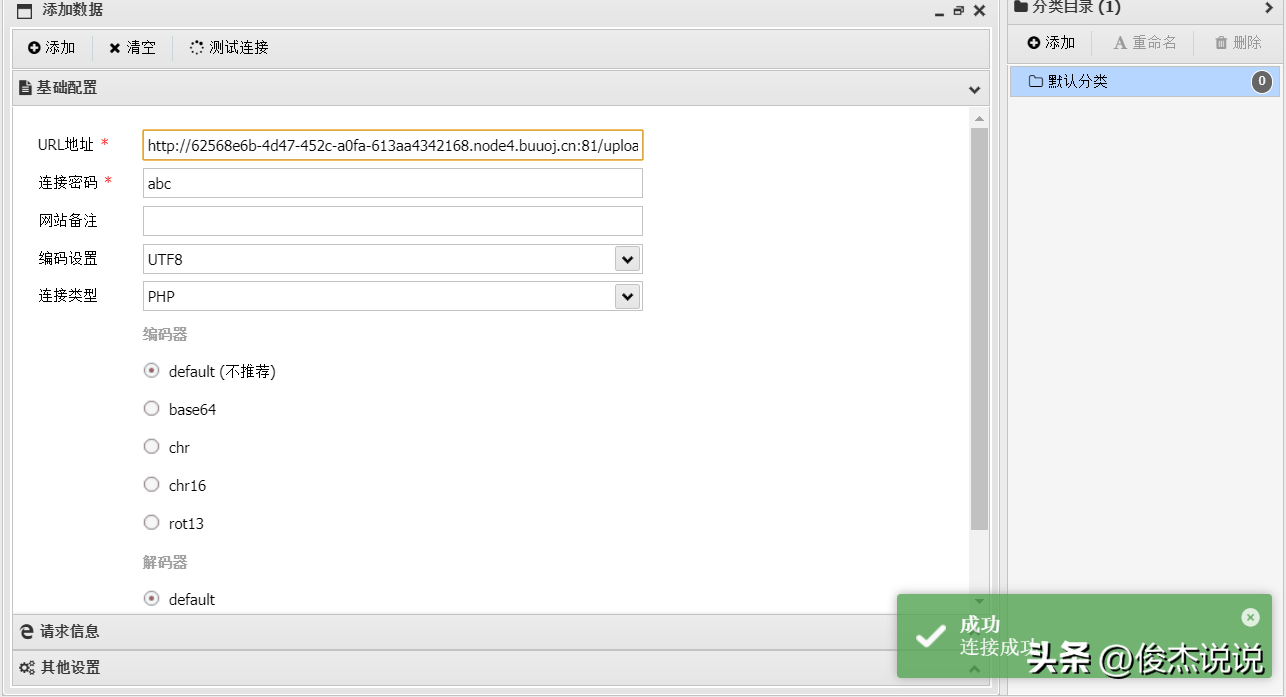Click the trash icon on 删除

(1221, 43)
